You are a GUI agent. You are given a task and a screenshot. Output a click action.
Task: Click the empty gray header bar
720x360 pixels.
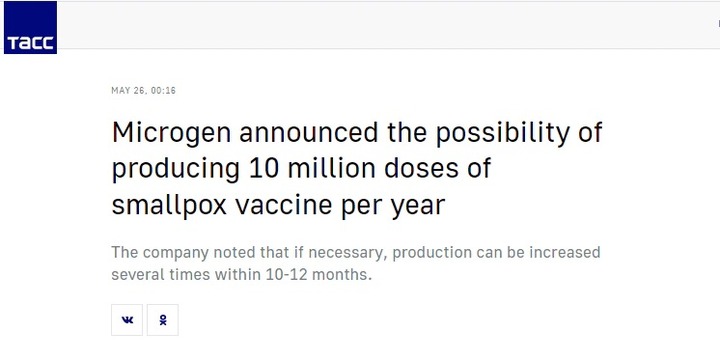[x=388, y=24]
